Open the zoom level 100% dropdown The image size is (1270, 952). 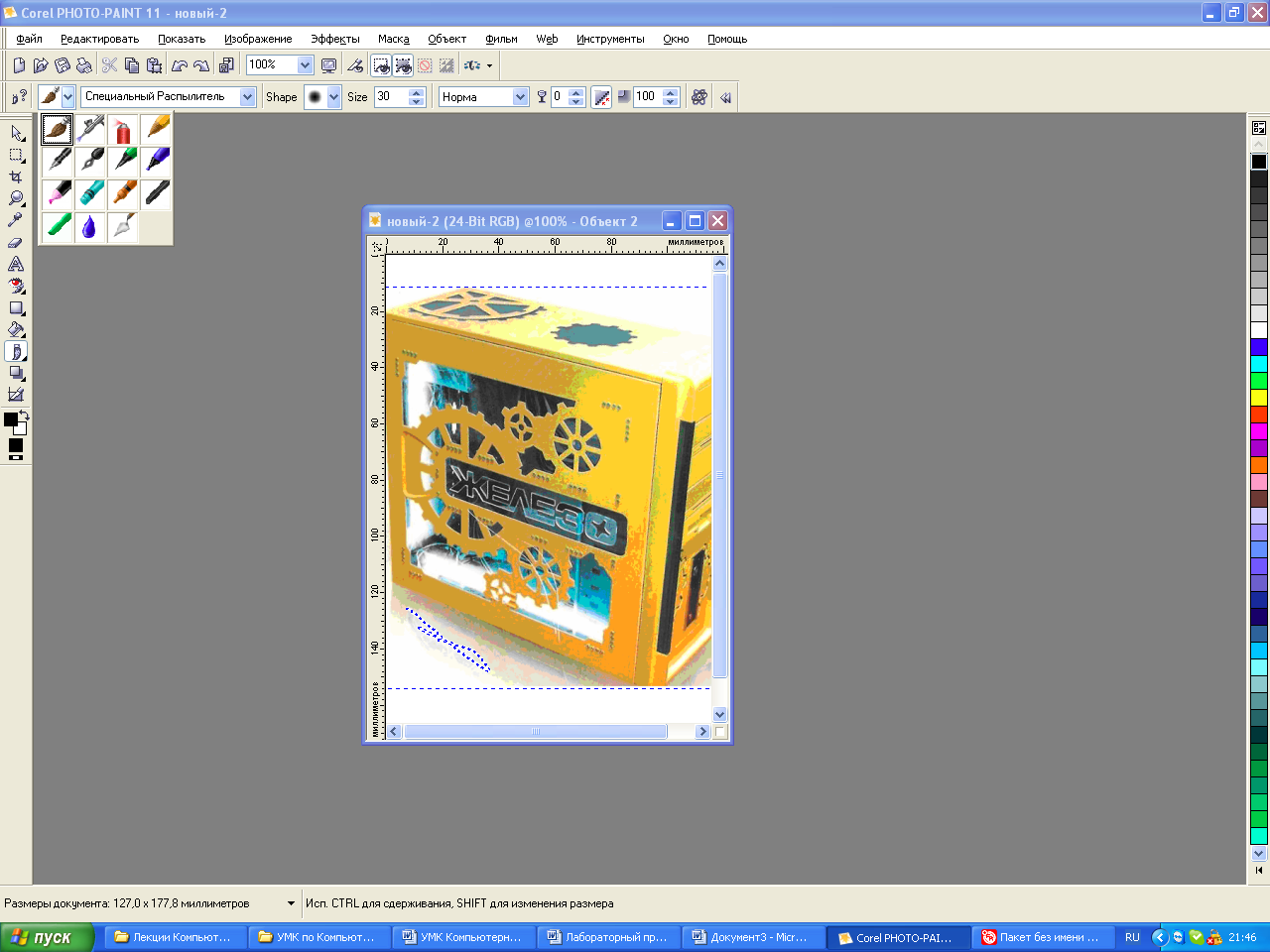305,64
